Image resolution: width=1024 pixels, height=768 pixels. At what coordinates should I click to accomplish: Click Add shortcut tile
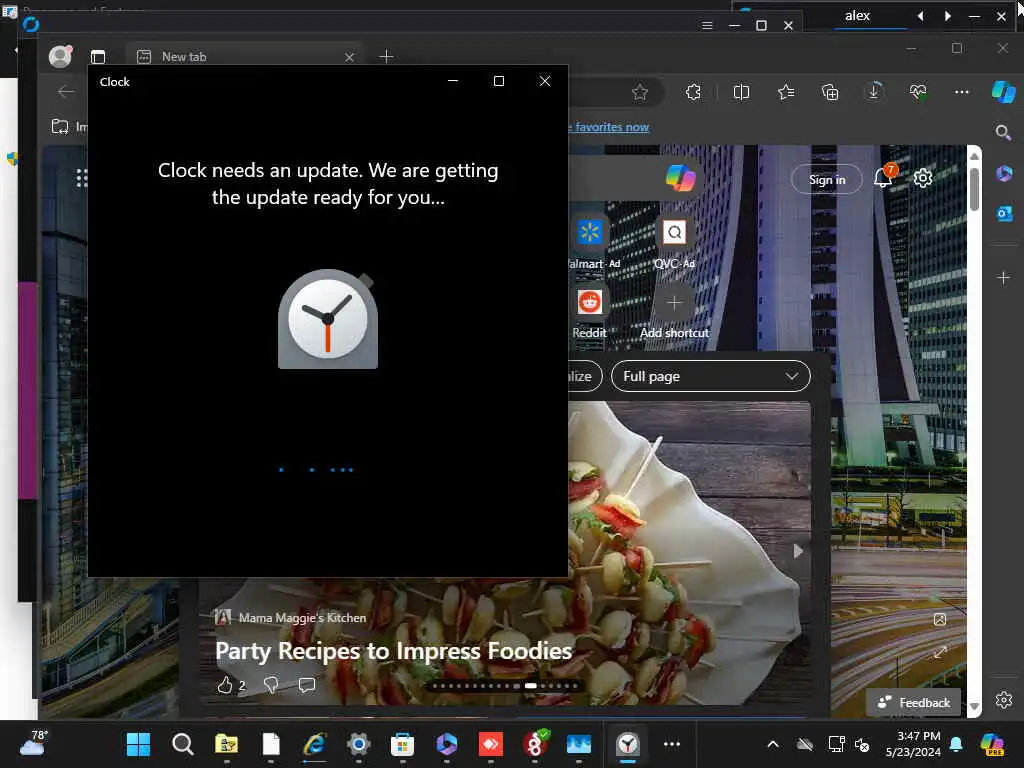(x=674, y=303)
